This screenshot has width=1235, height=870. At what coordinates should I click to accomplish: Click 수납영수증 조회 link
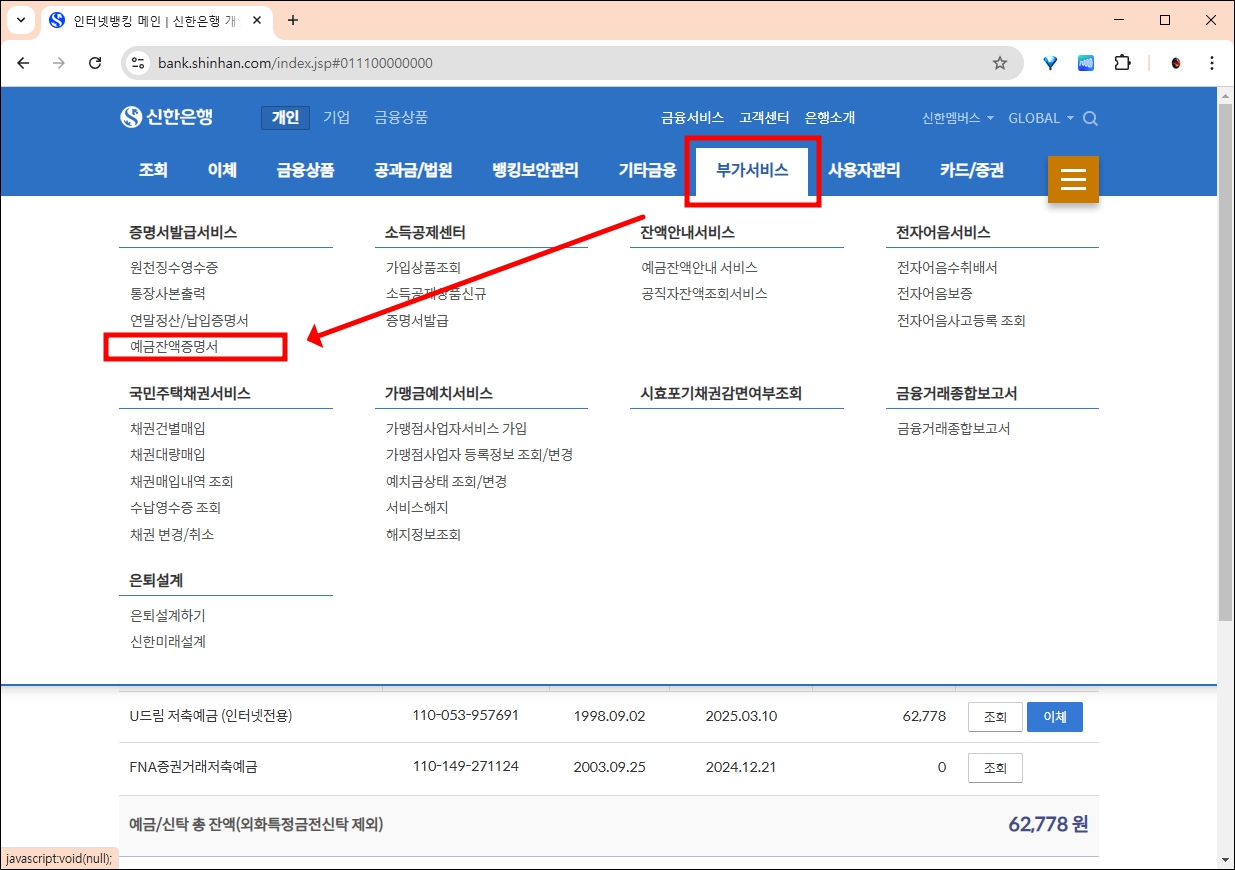pos(175,507)
